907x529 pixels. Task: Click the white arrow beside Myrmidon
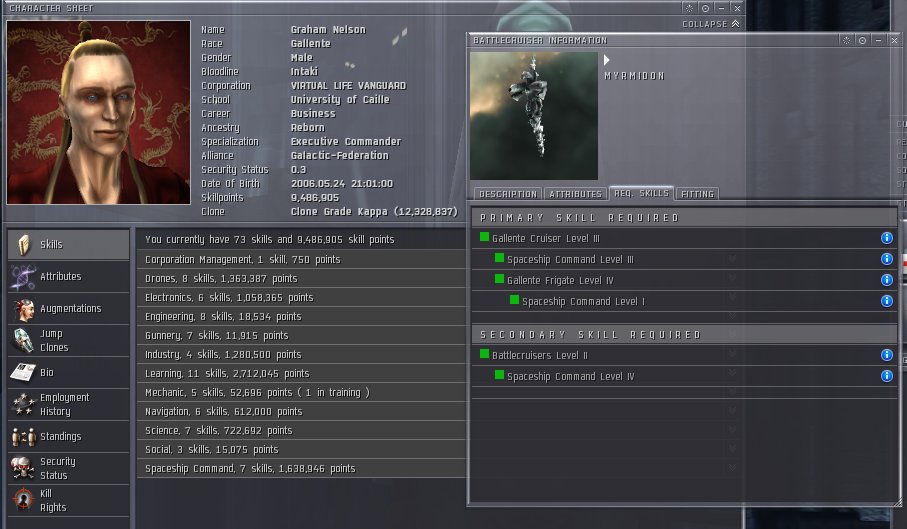point(606,60)
